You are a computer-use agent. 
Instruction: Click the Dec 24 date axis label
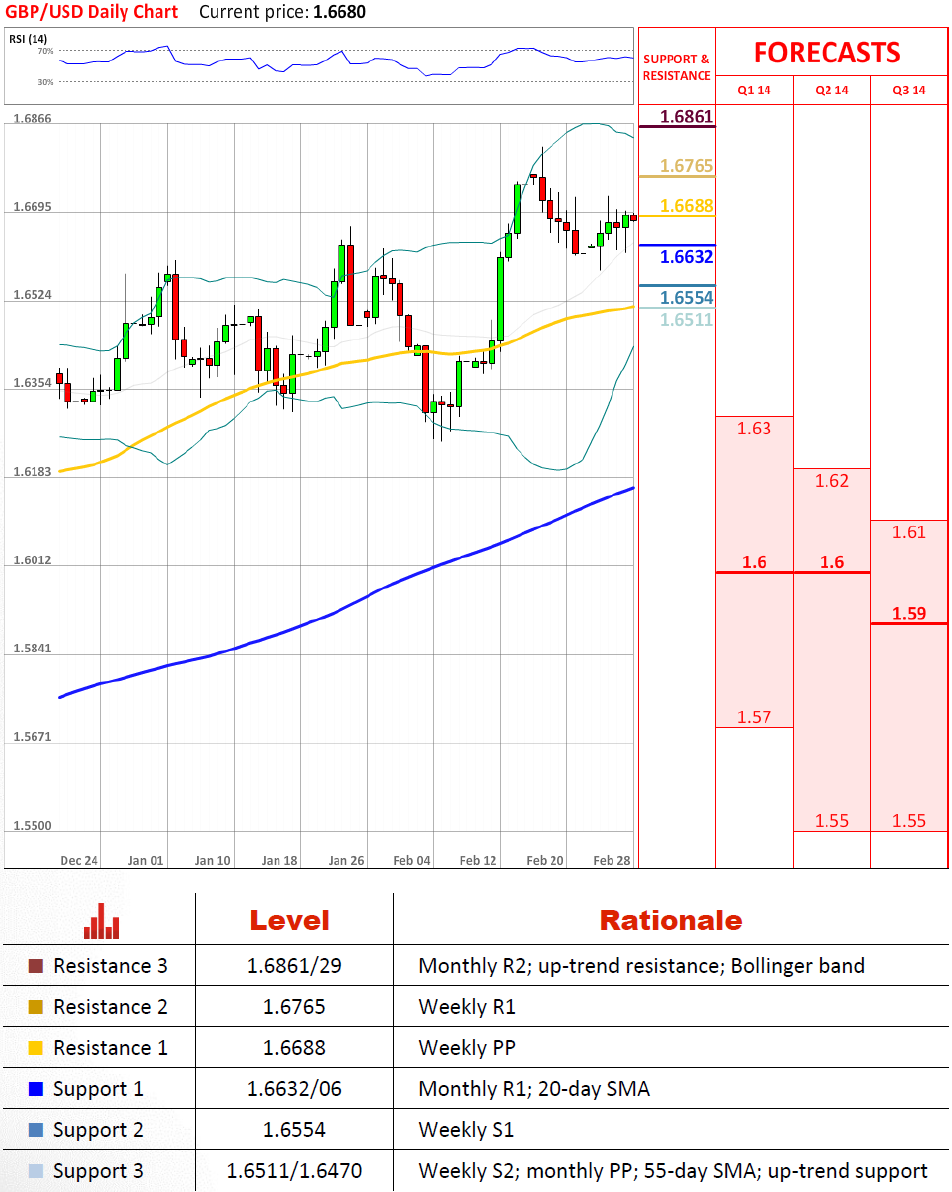click(x=79, y=861)
